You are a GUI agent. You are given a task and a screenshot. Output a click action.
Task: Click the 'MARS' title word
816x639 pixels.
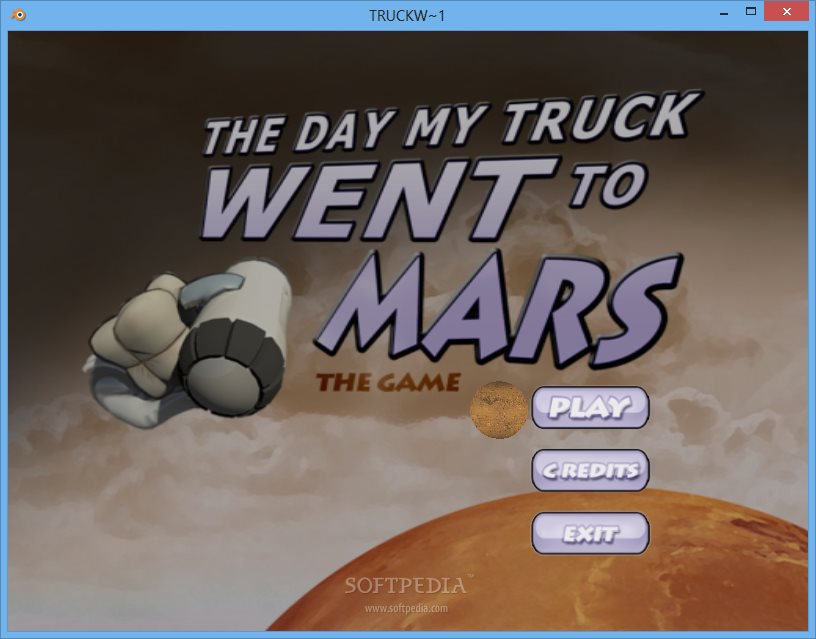(497, 308)
